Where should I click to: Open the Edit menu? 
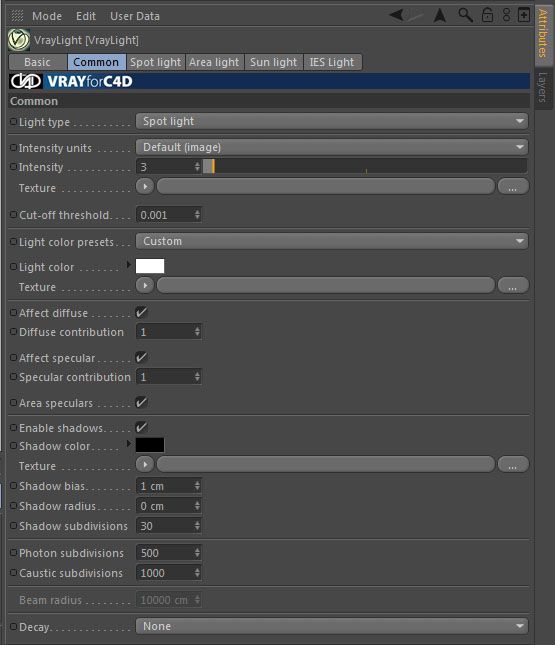click(x=86, y=16)
